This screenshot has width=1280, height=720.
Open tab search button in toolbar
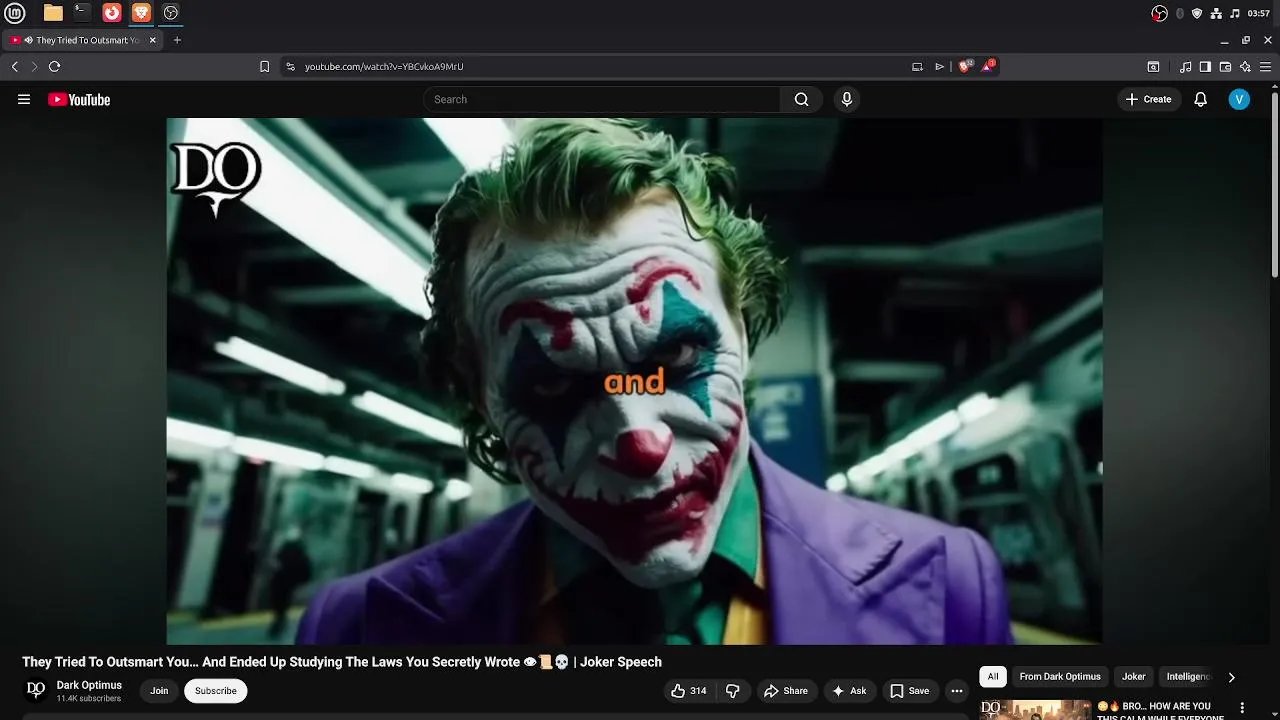pyautogui.click(x=1153, y=67)
